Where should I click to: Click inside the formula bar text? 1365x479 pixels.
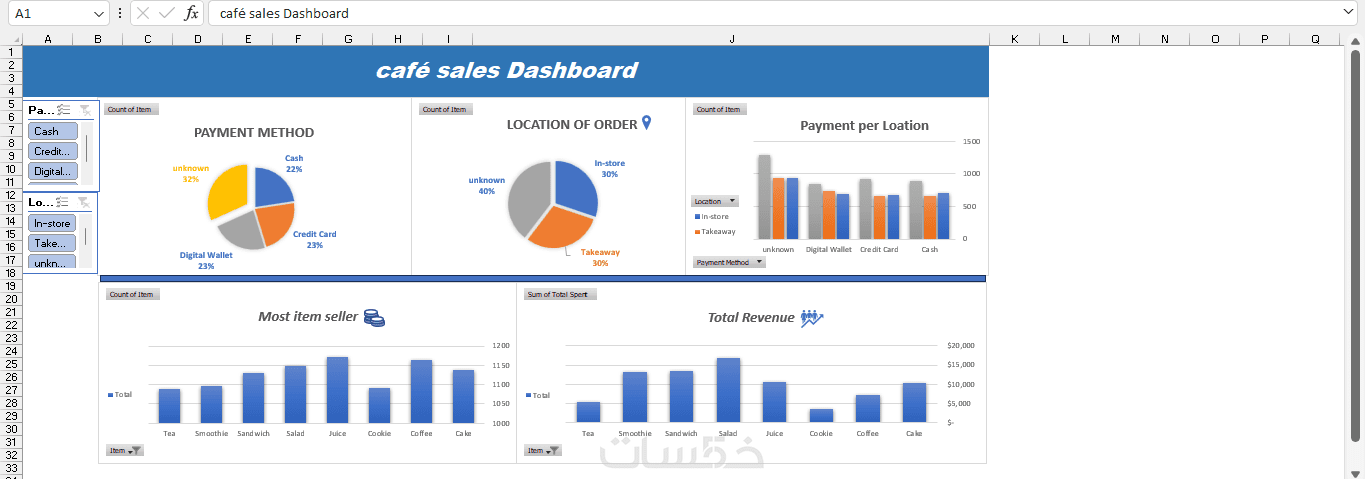284,13
